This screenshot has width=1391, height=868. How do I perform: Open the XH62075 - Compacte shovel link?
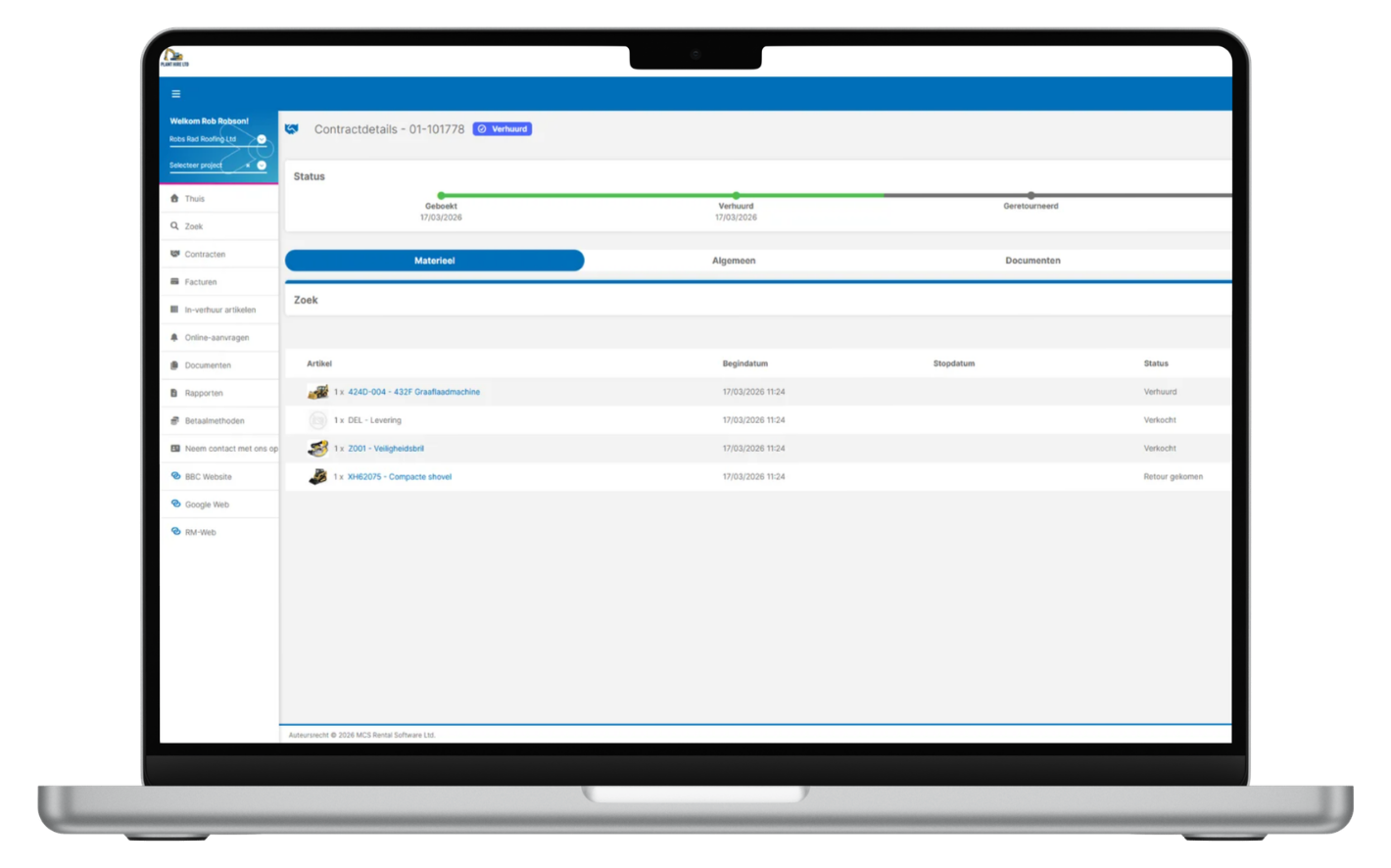400,477
